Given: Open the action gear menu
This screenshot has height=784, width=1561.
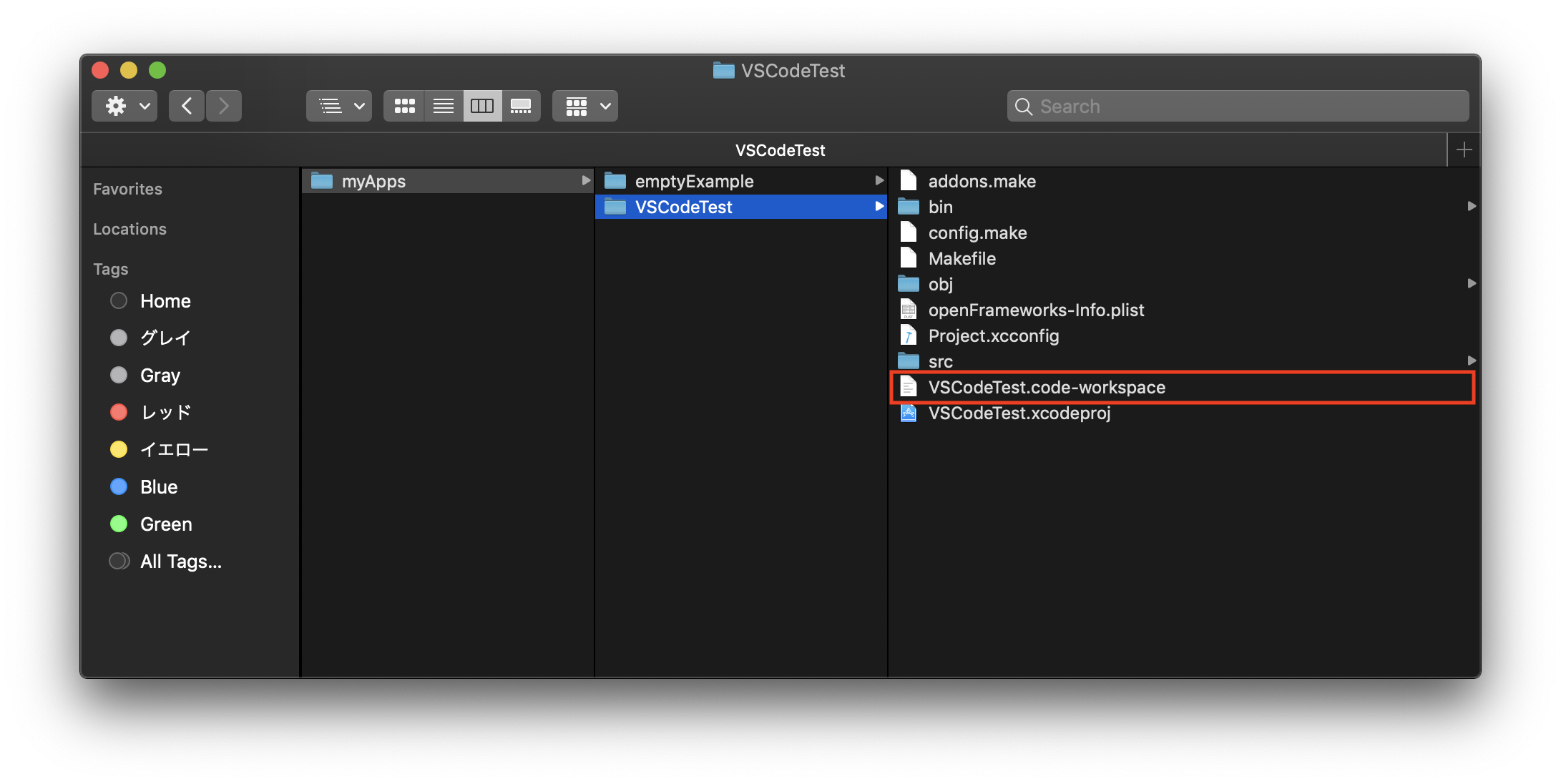Looking at the screenshot, I should pos(123,105).
